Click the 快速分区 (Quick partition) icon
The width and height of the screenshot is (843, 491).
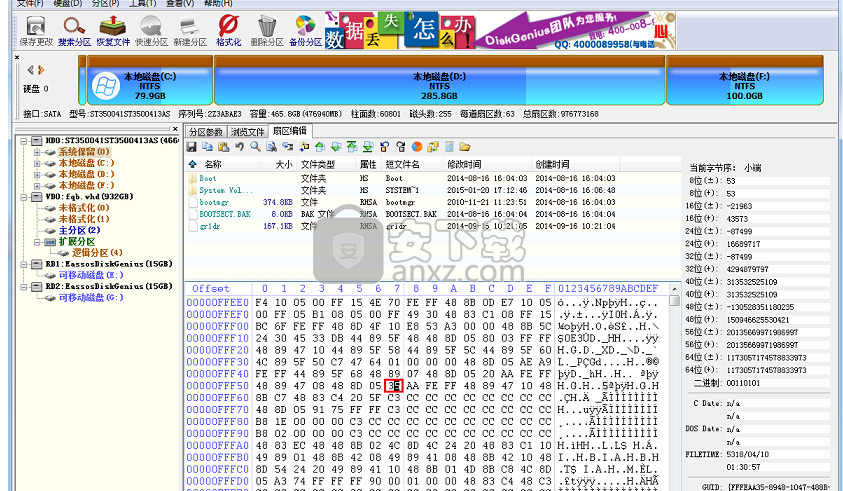click(x=151, y=31)
